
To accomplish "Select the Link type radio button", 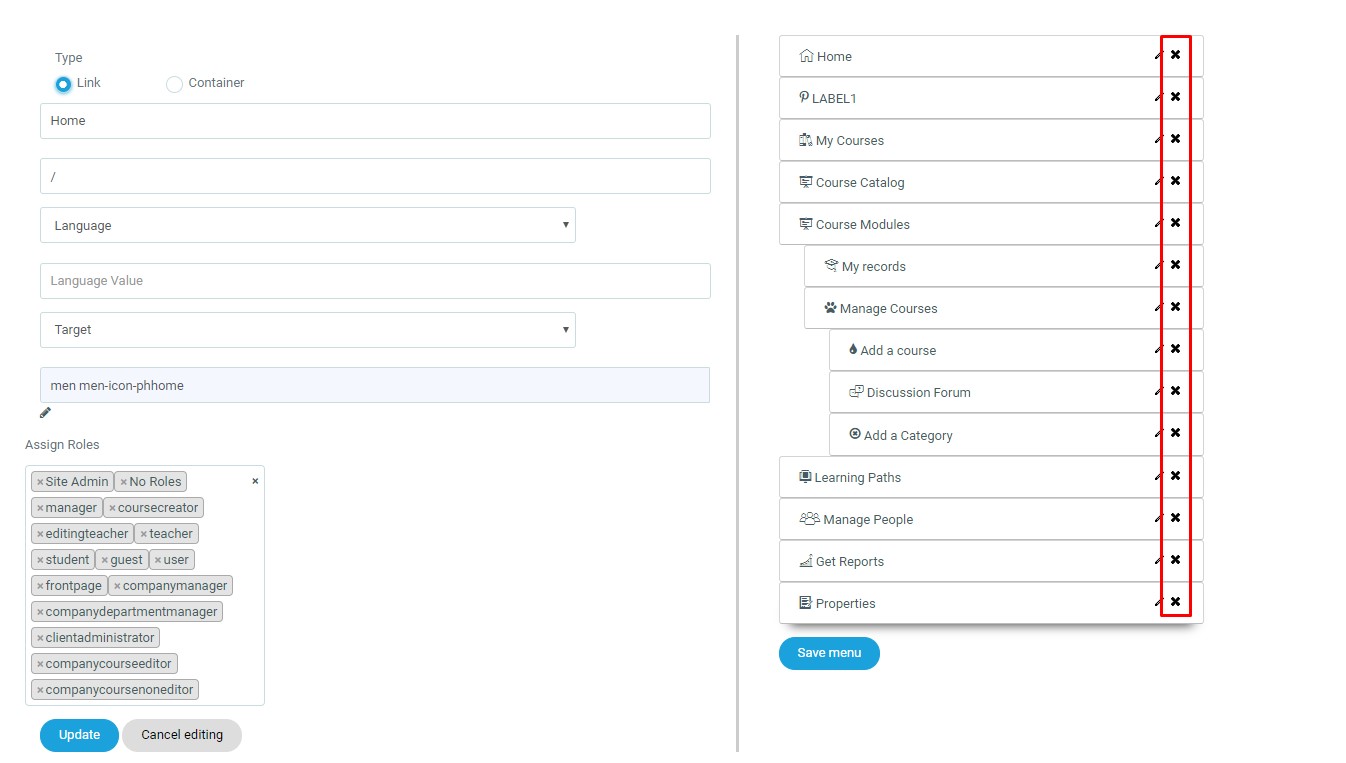I will [x=63, y=84].
